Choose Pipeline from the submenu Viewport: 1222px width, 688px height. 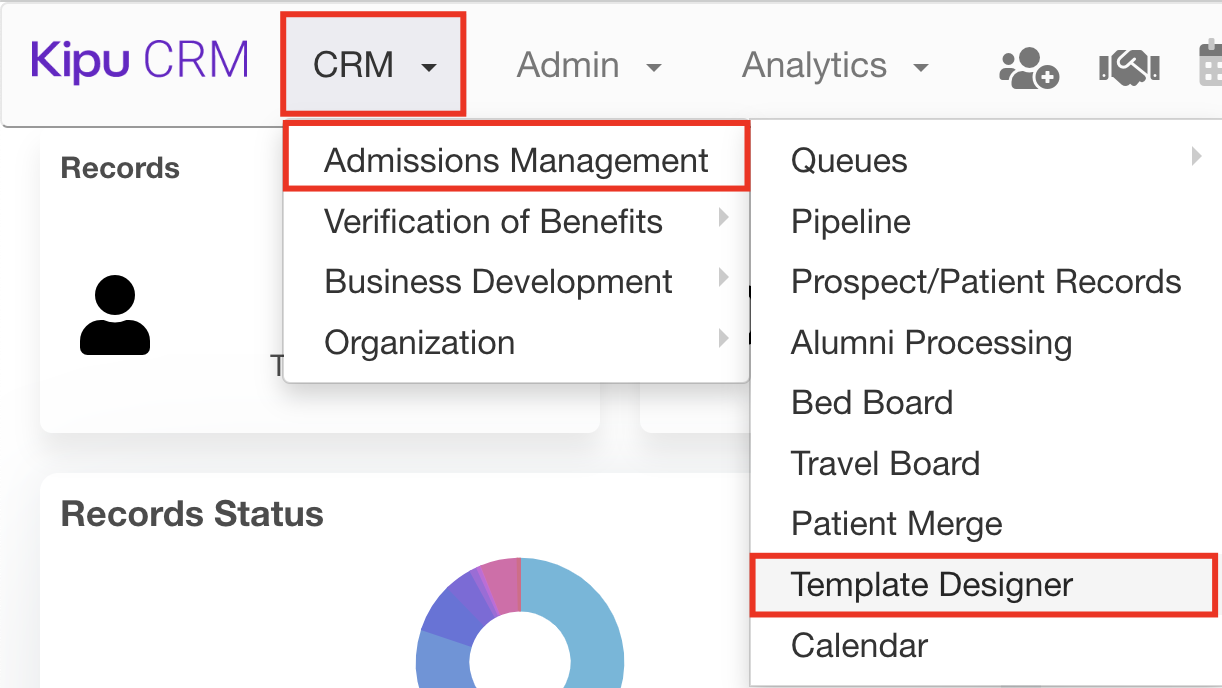pyautogui.click(x=851, y=222)
